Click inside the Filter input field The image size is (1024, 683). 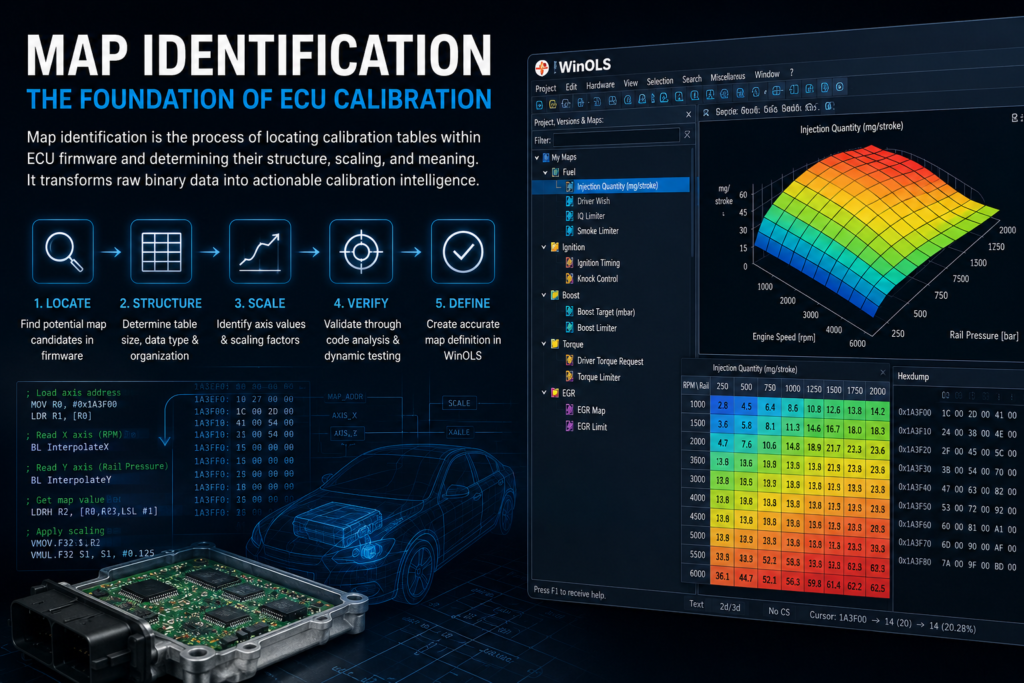616,136
